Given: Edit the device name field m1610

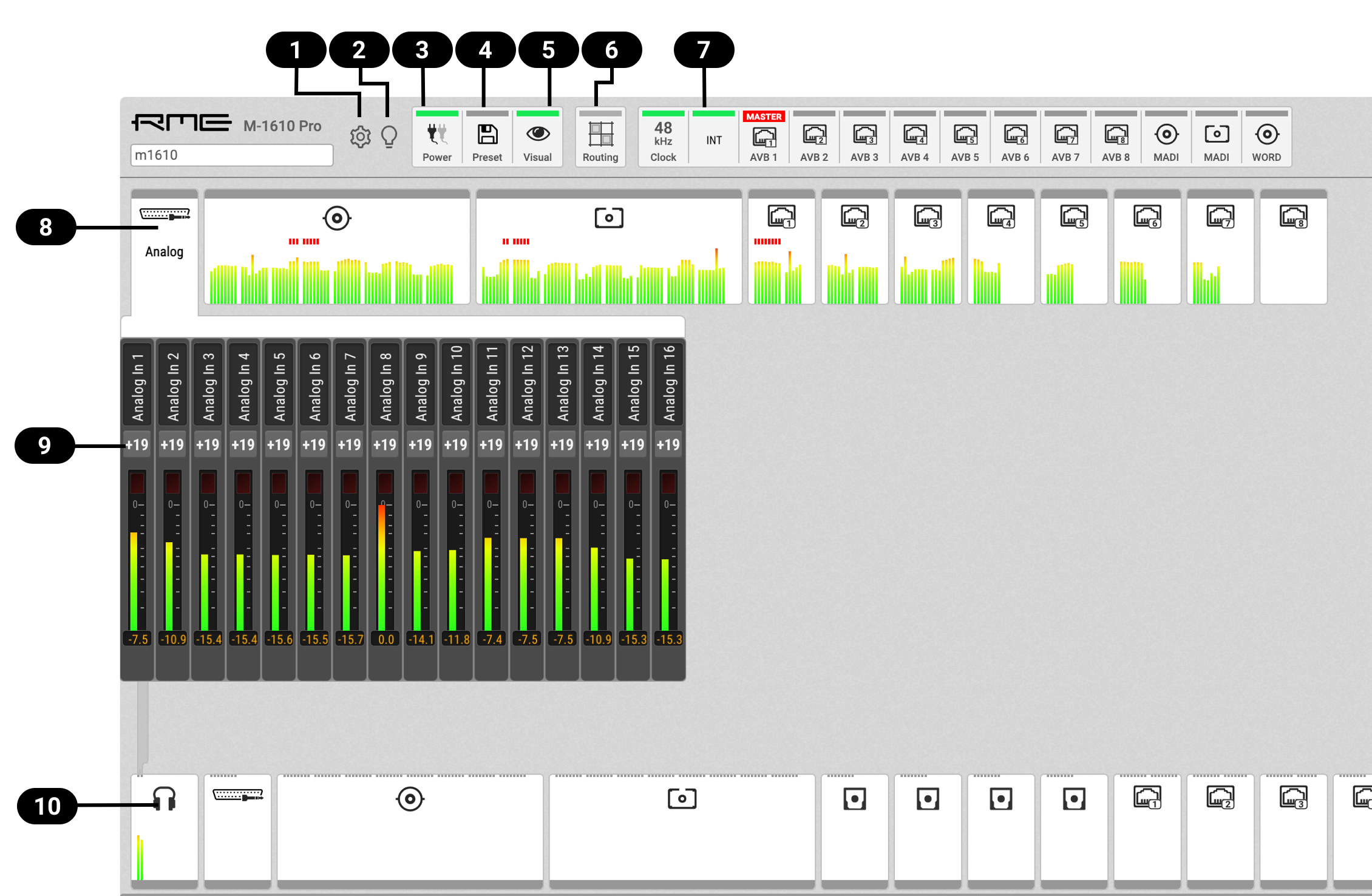Looking at the screenshot, I should [x=232, y=155].
